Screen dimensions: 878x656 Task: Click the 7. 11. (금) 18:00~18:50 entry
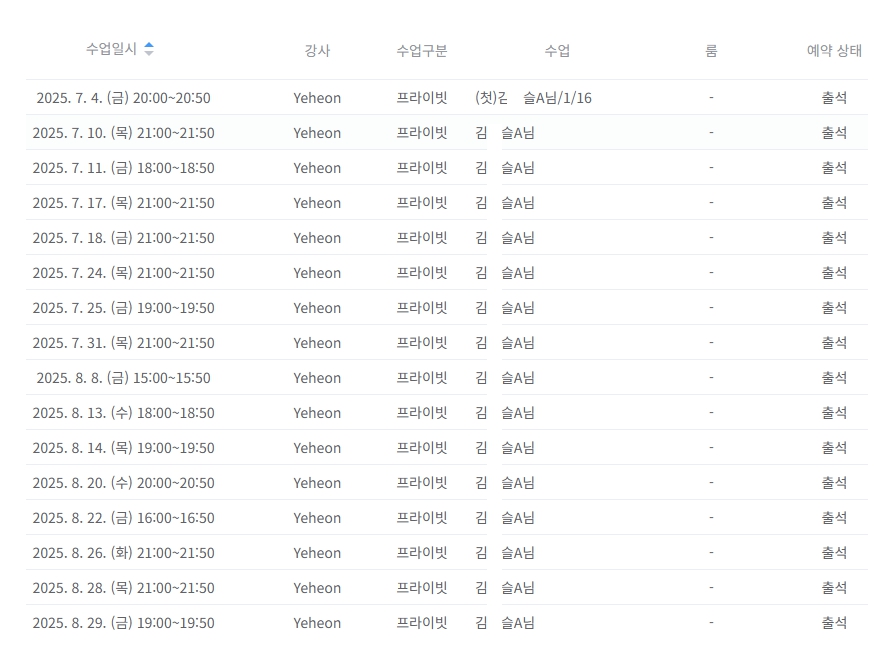[123, 168]
